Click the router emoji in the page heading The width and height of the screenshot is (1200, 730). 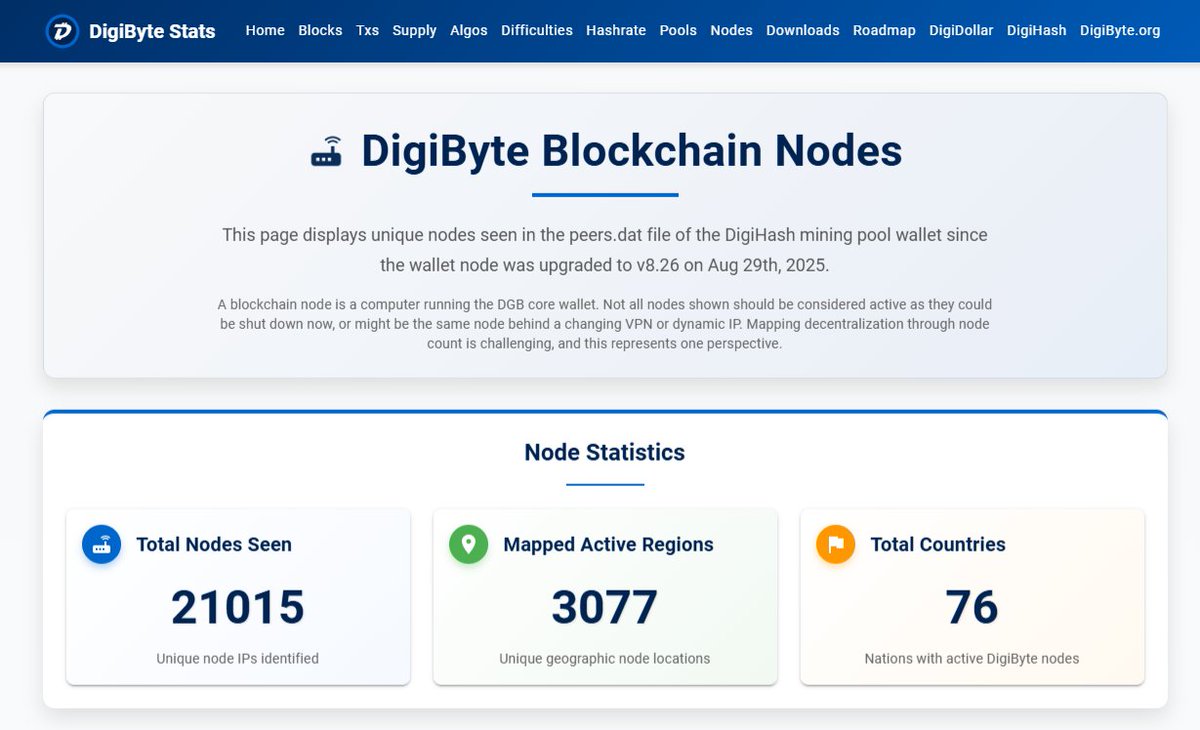pyautogui.click(x=326, y=152)
